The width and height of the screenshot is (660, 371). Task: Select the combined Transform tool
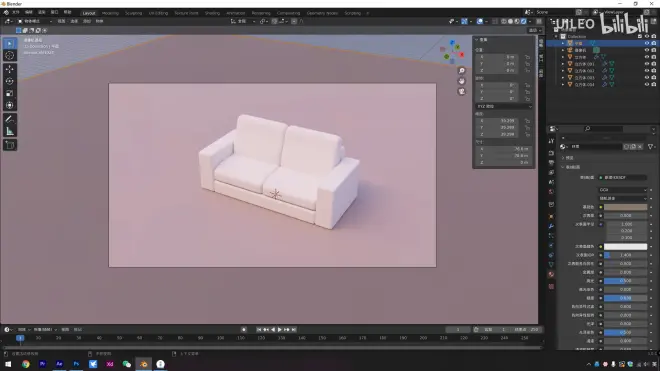pyautogui.click(x=10, y=105)
